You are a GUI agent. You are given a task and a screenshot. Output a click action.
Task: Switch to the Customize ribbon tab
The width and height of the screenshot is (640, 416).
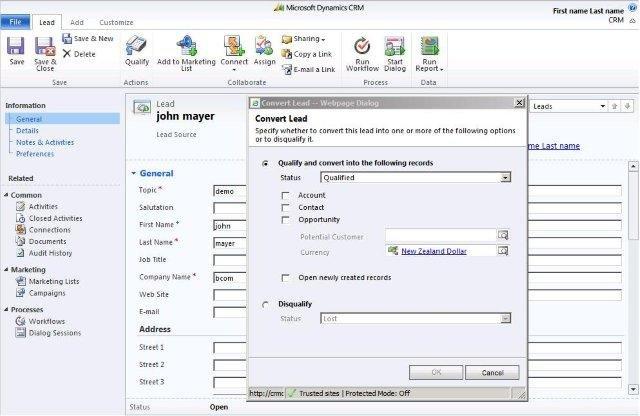point(116,22)
